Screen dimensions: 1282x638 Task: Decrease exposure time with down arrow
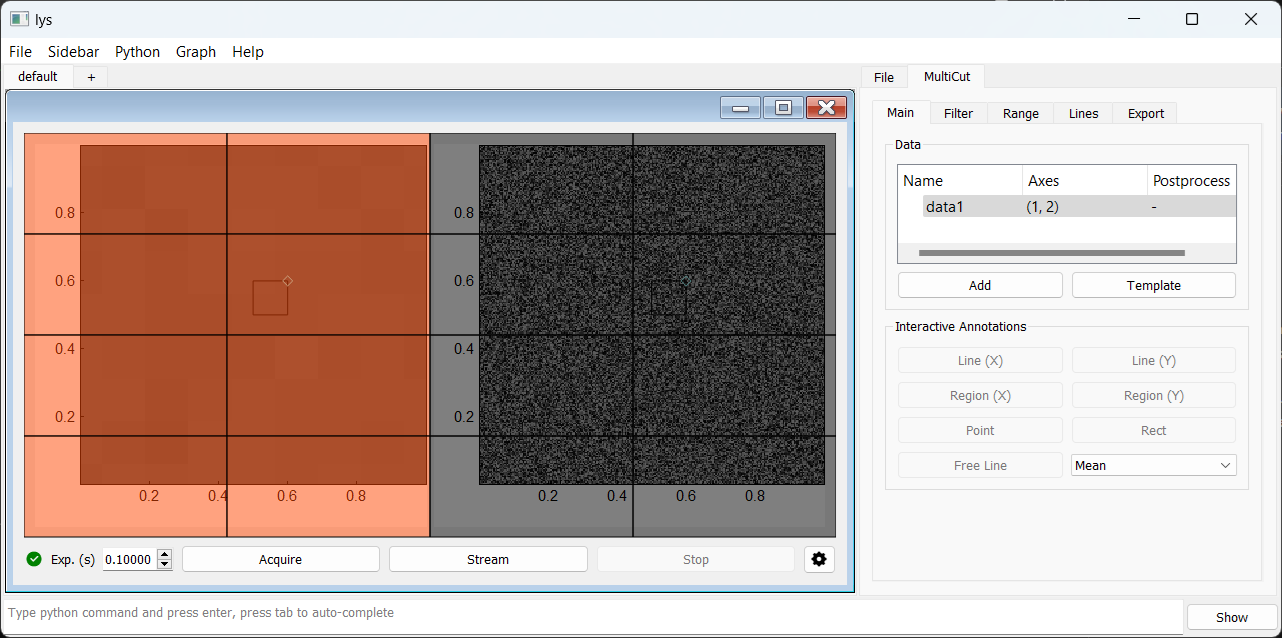point(165,565)
